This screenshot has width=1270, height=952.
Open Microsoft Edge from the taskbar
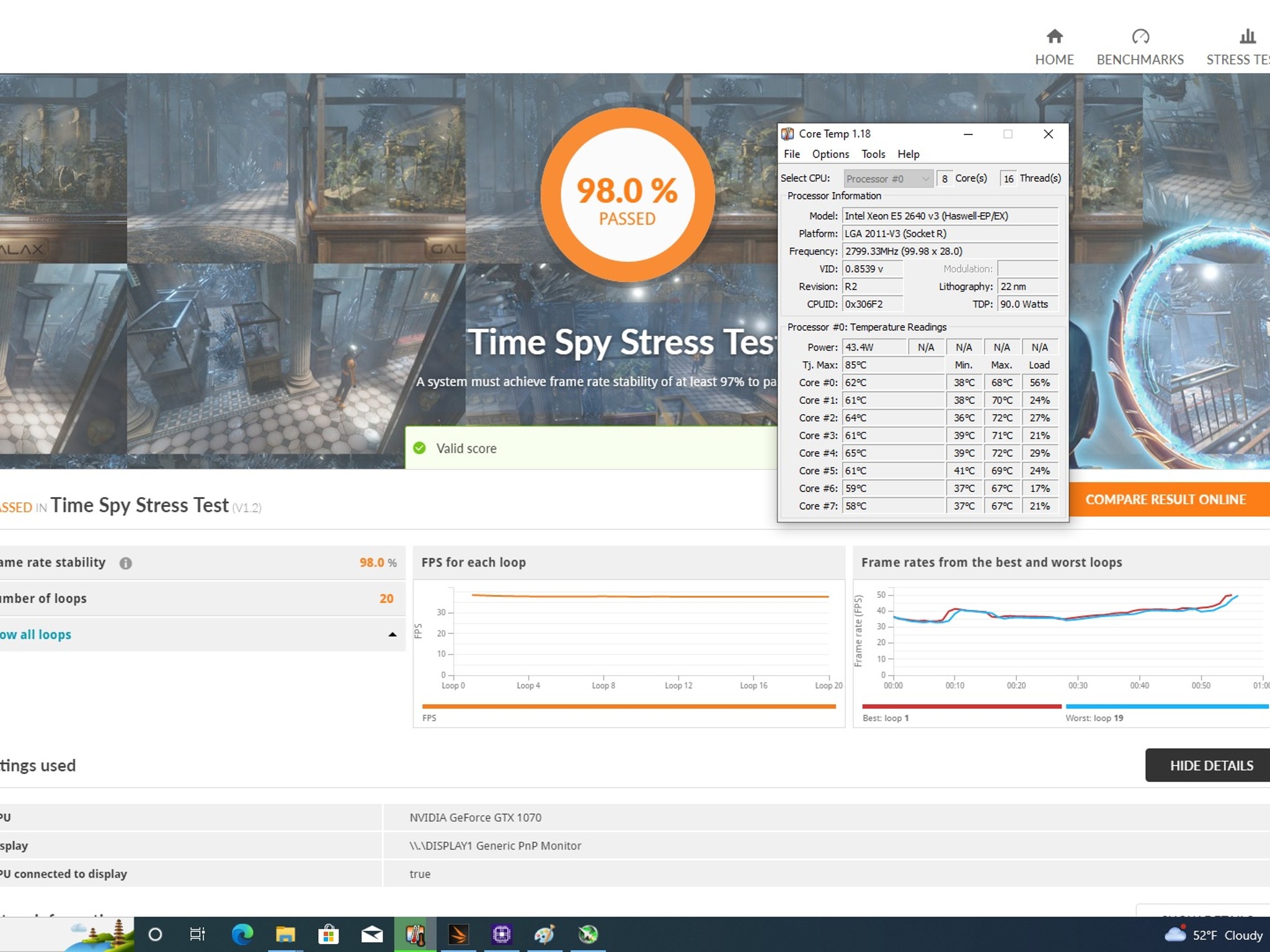pyautogui.click(x=242, y=935)
